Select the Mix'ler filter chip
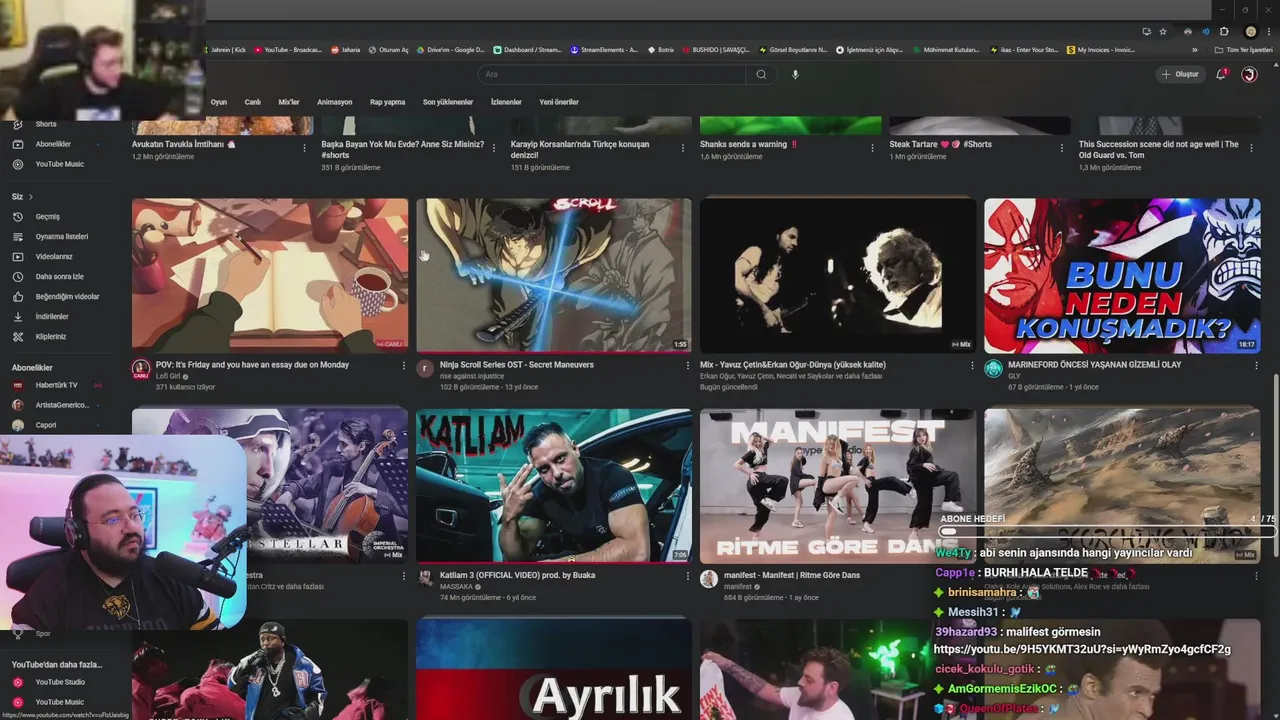This screenshot has height=720, width=1280. (x=289, y=102)
